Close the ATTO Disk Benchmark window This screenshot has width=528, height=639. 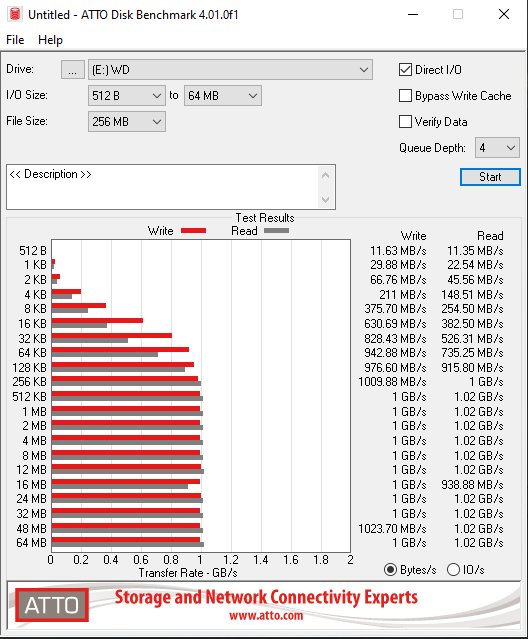click(x=504, y=14)
